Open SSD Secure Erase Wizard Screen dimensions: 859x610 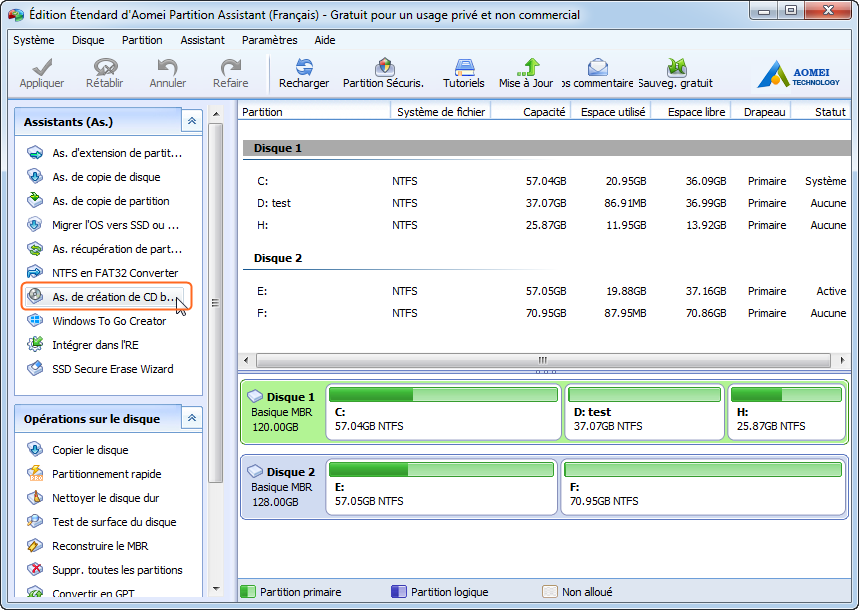coord(100,369)
